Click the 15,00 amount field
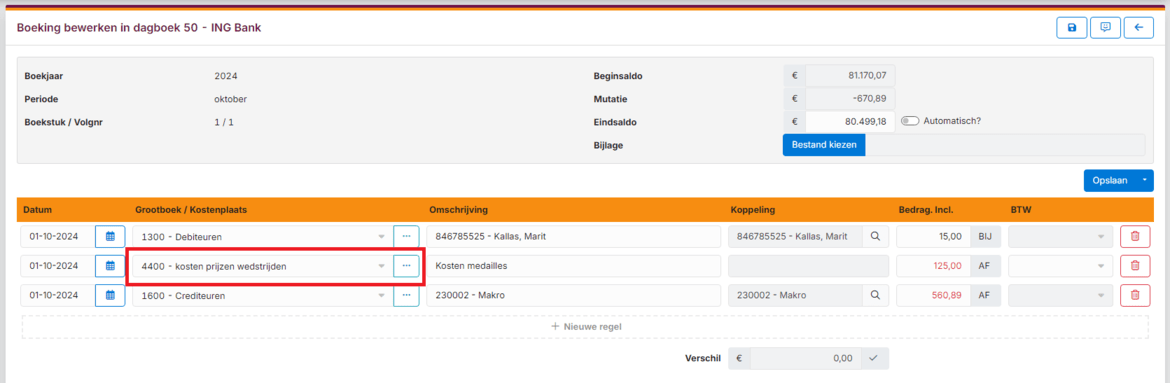The image size is (1170, 383). [933, 236]
